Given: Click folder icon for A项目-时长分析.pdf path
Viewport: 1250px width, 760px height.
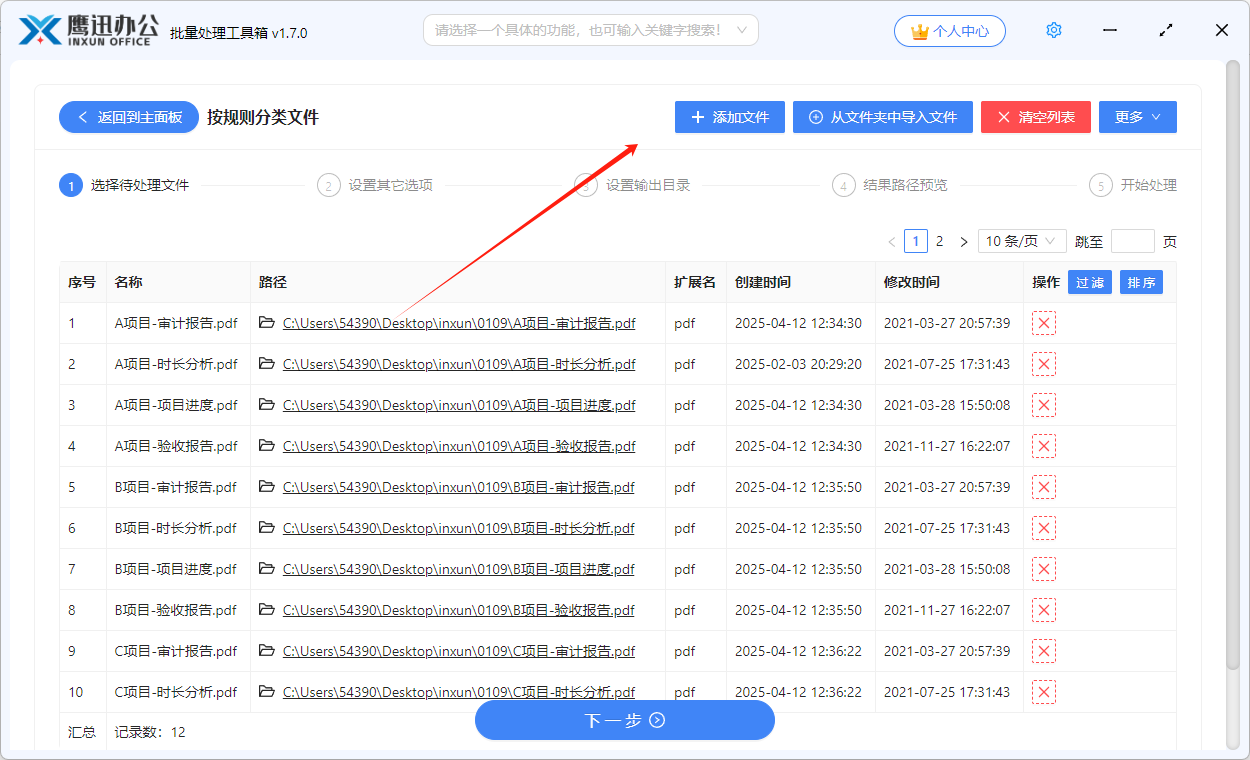Looking at the screenshot, I should pyautogui.click(x=266, y=364).
